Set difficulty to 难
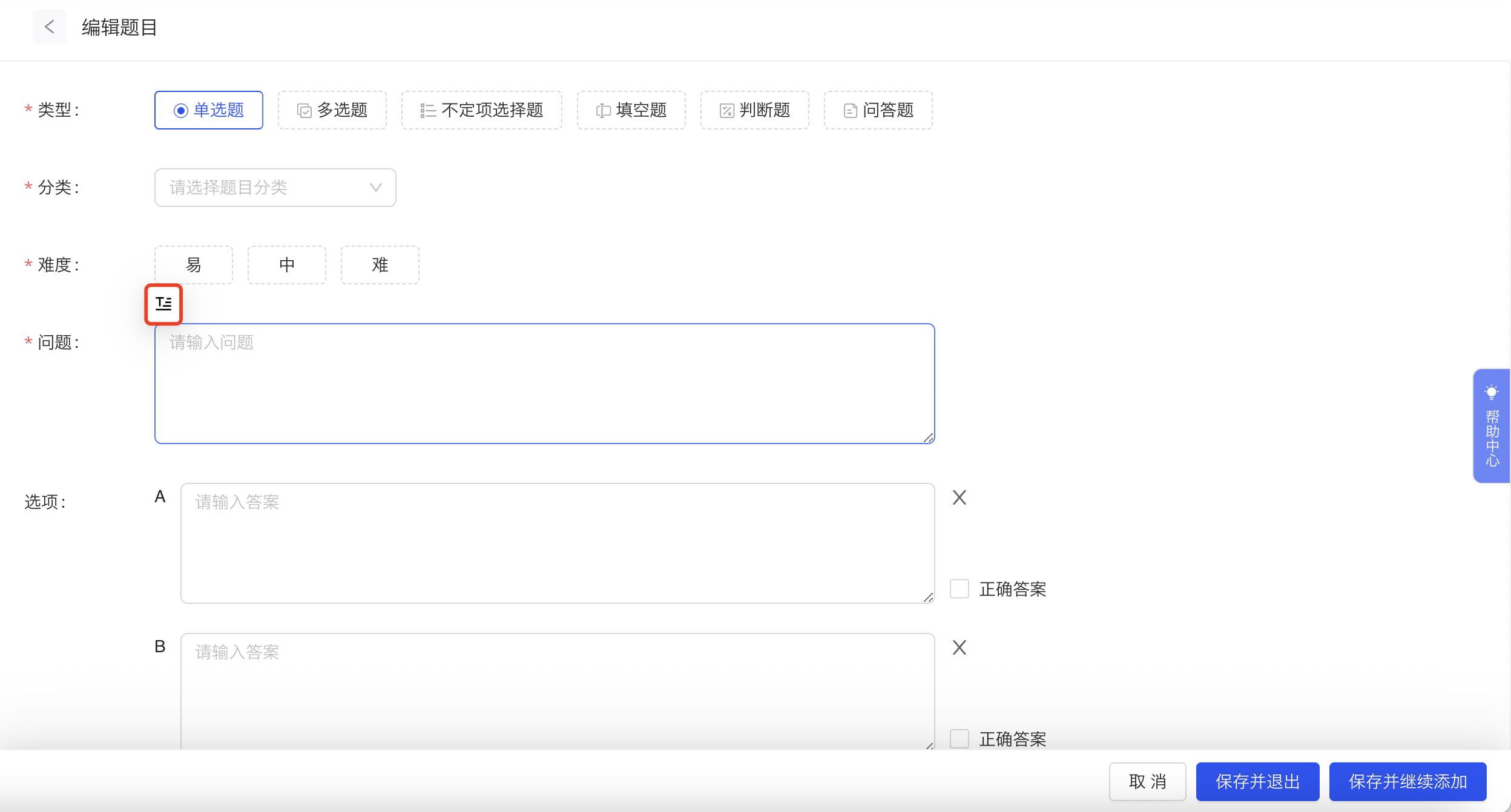 [380, 265]
